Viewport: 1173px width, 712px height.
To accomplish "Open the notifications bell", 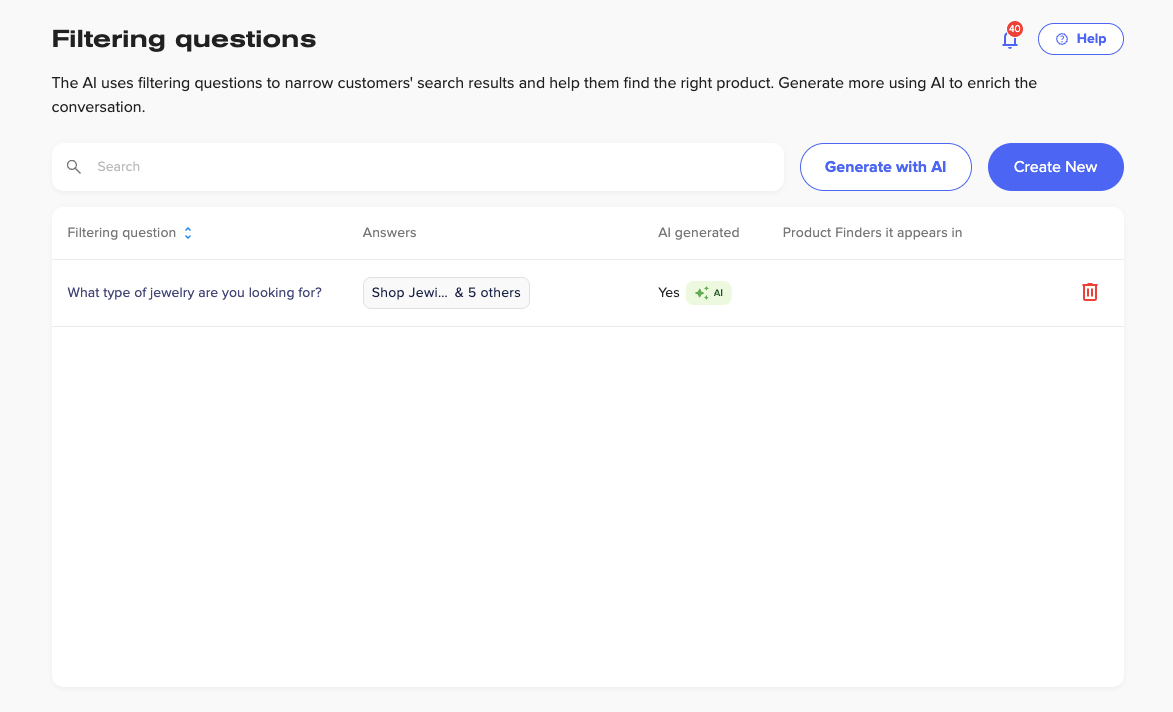I will [1009, 41].
